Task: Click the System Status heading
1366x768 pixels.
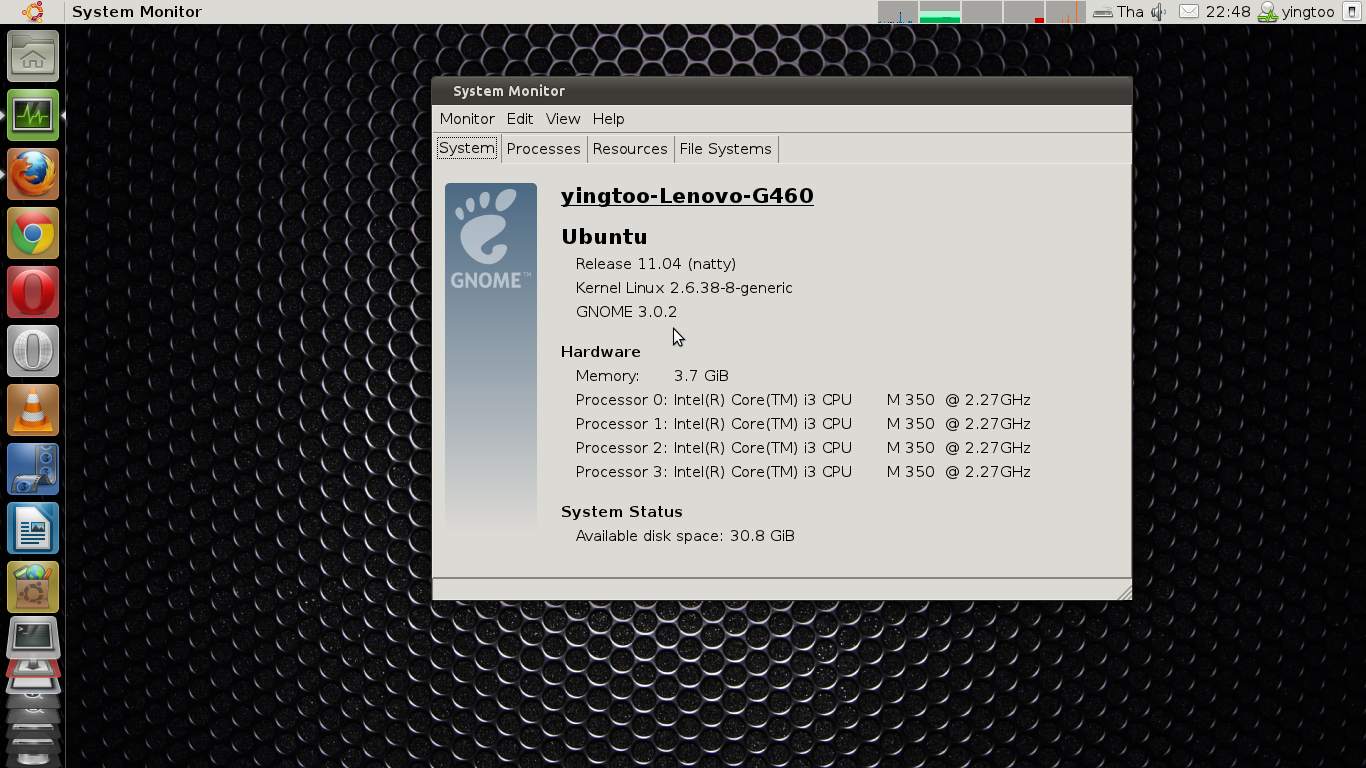Action: tap(622, 512)
